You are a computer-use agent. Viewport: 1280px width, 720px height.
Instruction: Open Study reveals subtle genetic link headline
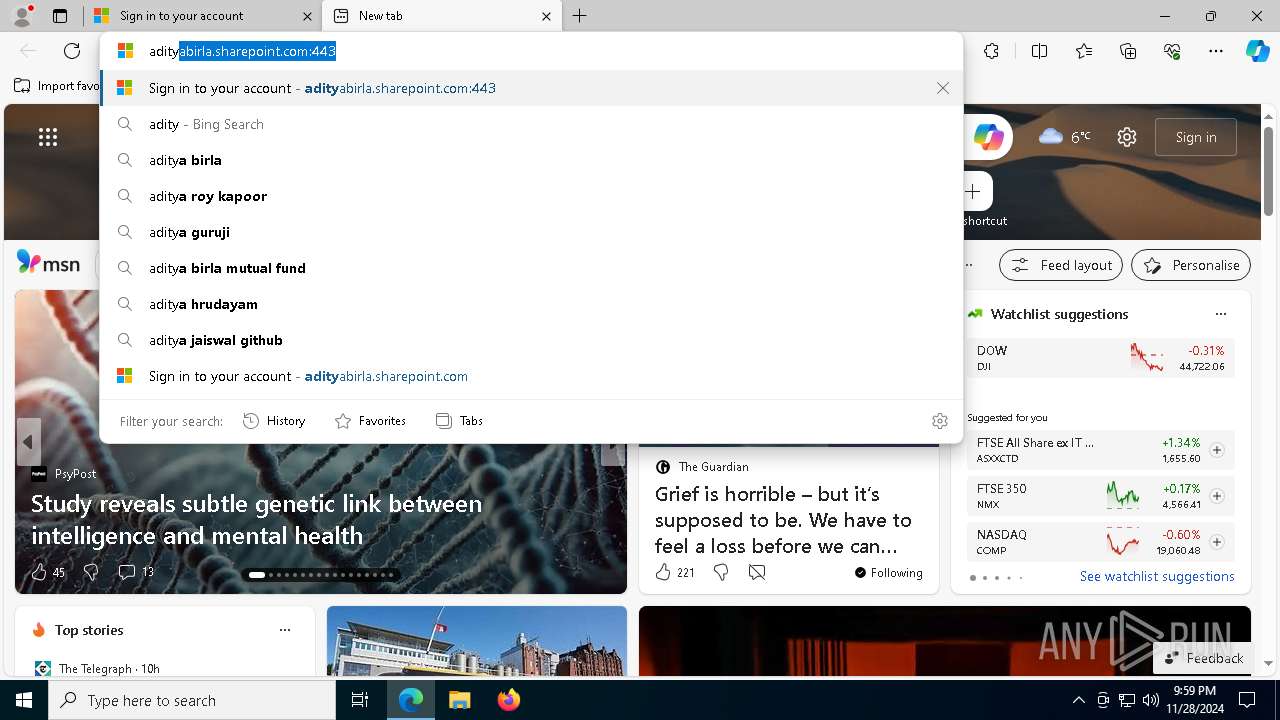click(x=257, y=519)
